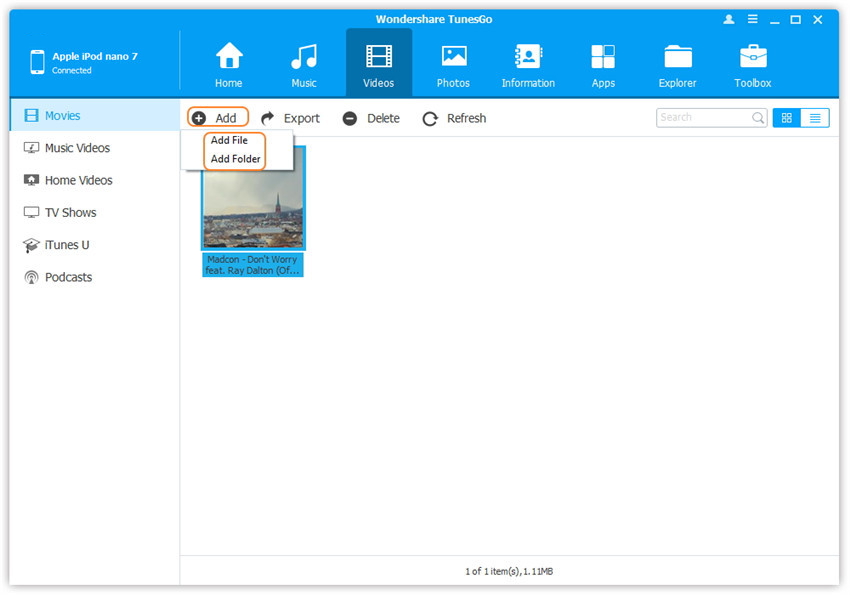Go to Information contacts section
850x595 pixels.
pyautogui.click(x=528, y=64)
